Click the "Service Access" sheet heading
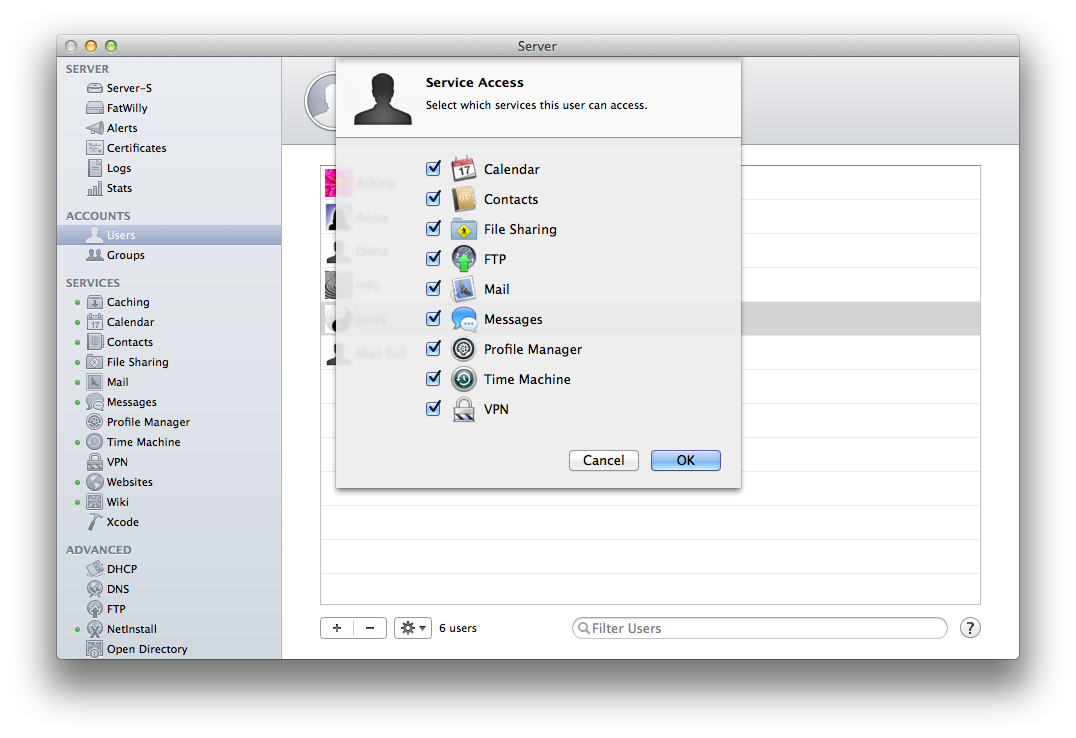 tap(474, 82)
